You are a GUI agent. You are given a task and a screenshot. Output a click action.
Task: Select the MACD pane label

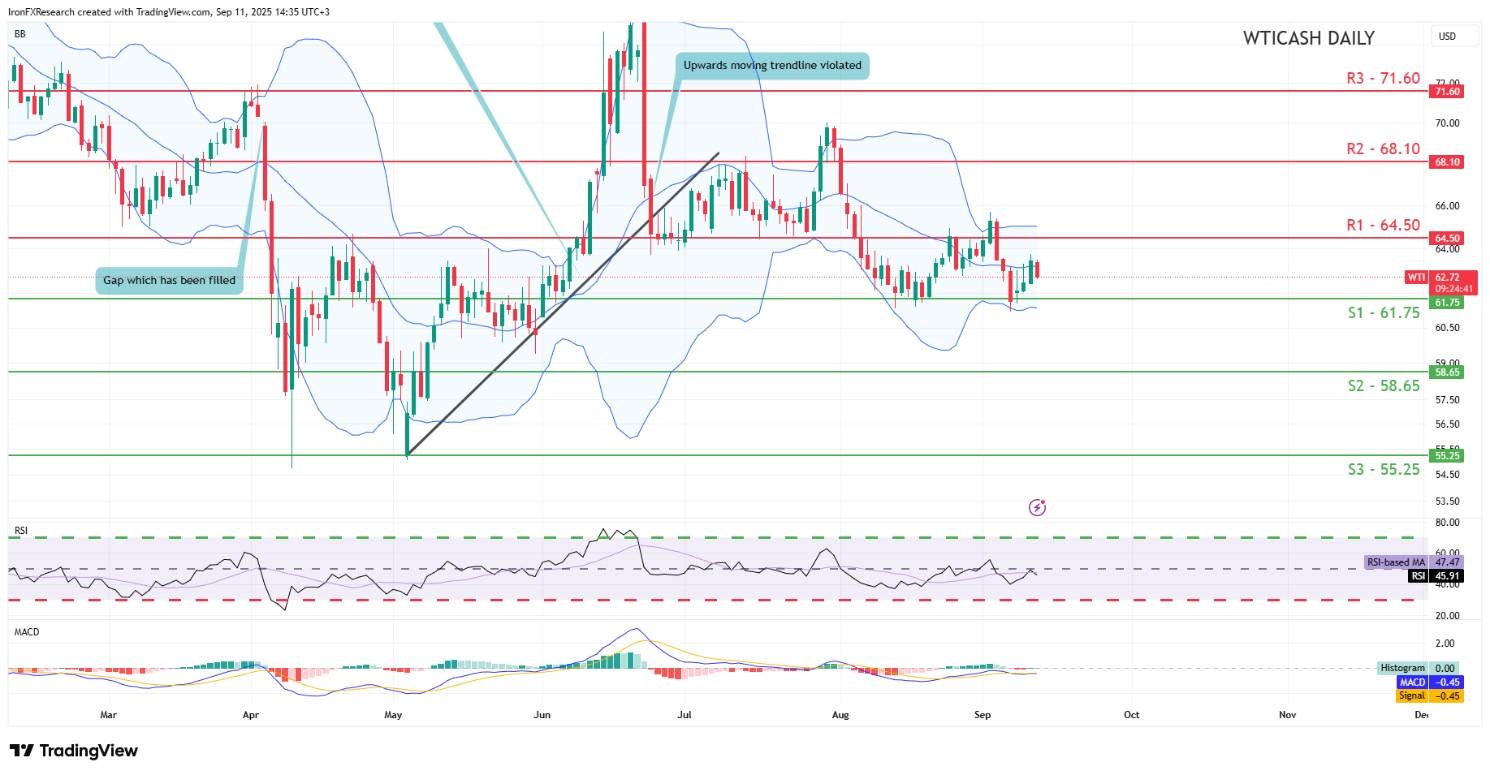pos(25,632)
